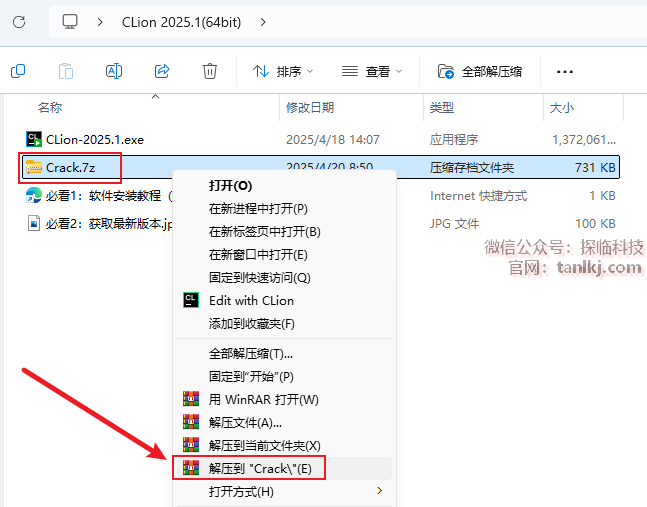Image resolution: width=647 pixels, height=507 pixels.
Task: Click the 731 KB size cell
Action: click(595, 167)
